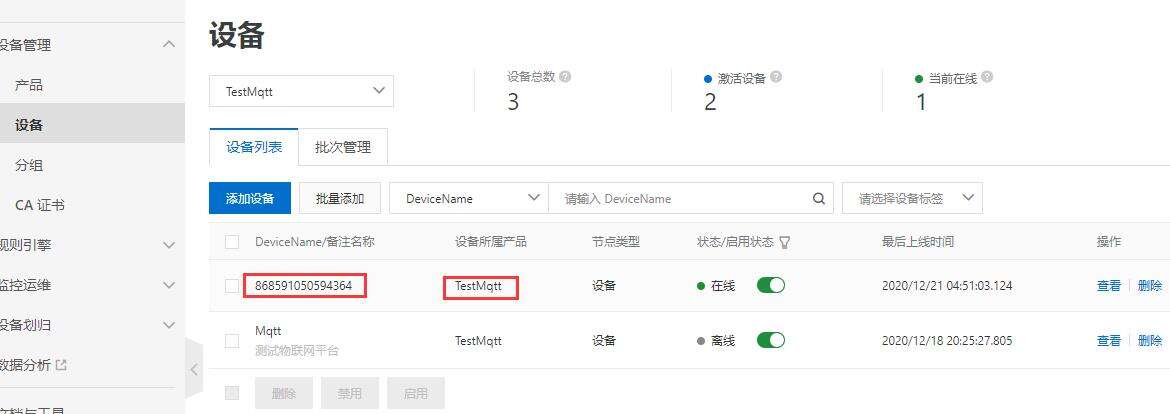This screenshot has width=1170, height=414.
Task: Open the DeviceName search type dropdown
Action: [x=468, y=198]
